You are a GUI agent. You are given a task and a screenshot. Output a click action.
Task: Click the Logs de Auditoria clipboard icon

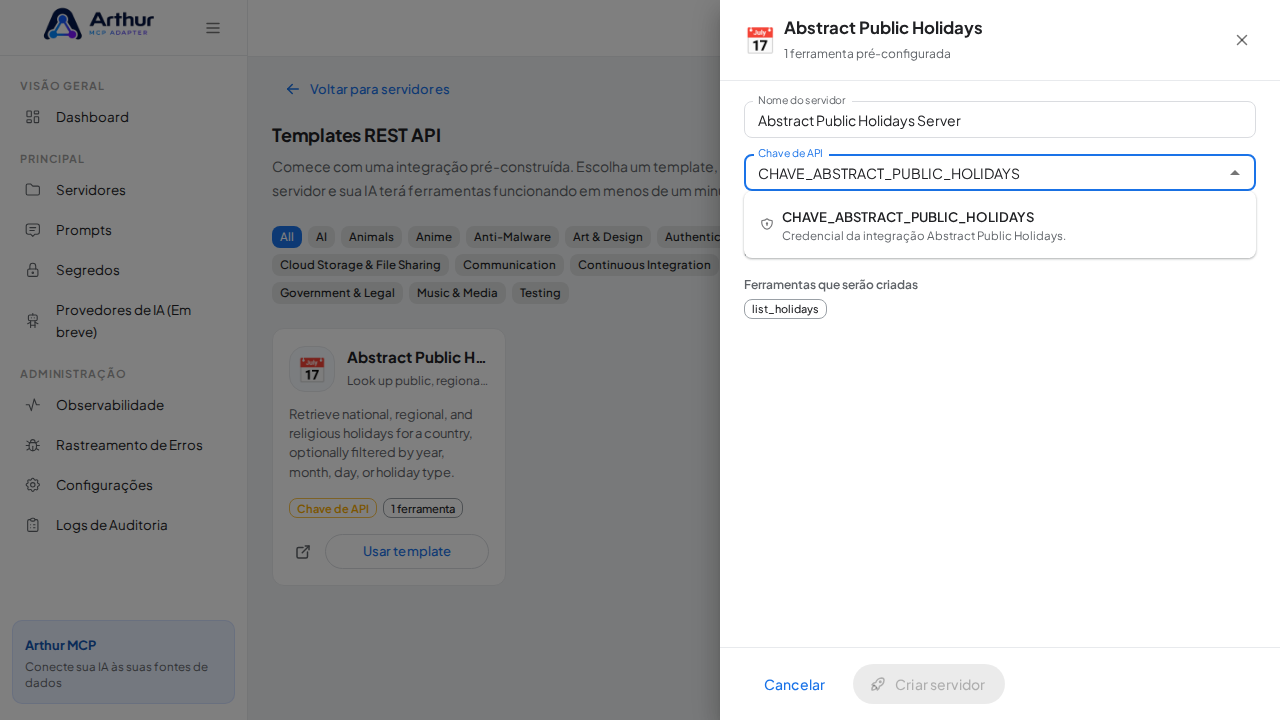click(33, 525)
